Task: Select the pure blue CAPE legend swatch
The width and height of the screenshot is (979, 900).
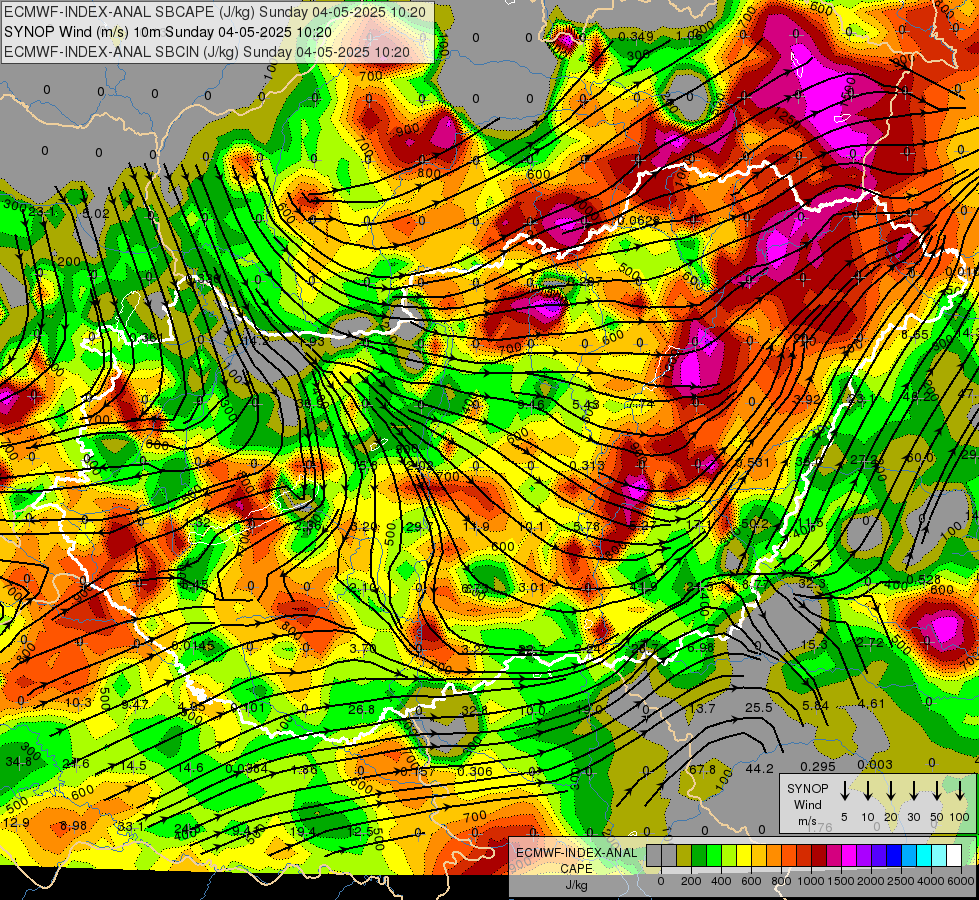Action: [x=893, y=856]
